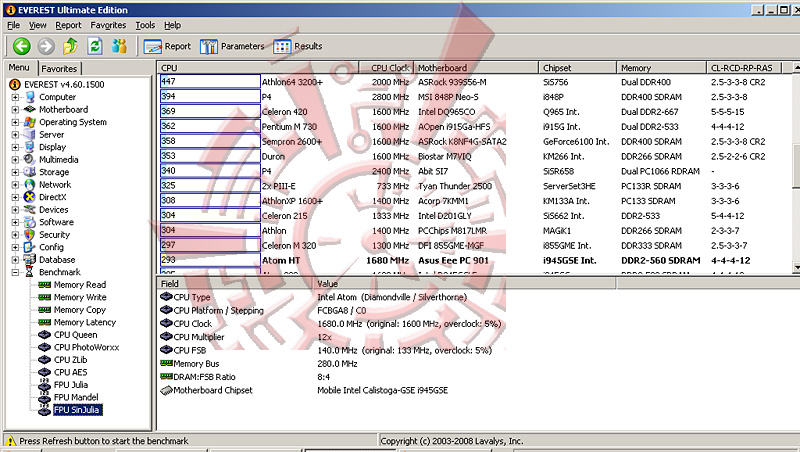Expand the Network tree node
The width and height of the screenshot is (800, 452).
click(x=15, y=185)
